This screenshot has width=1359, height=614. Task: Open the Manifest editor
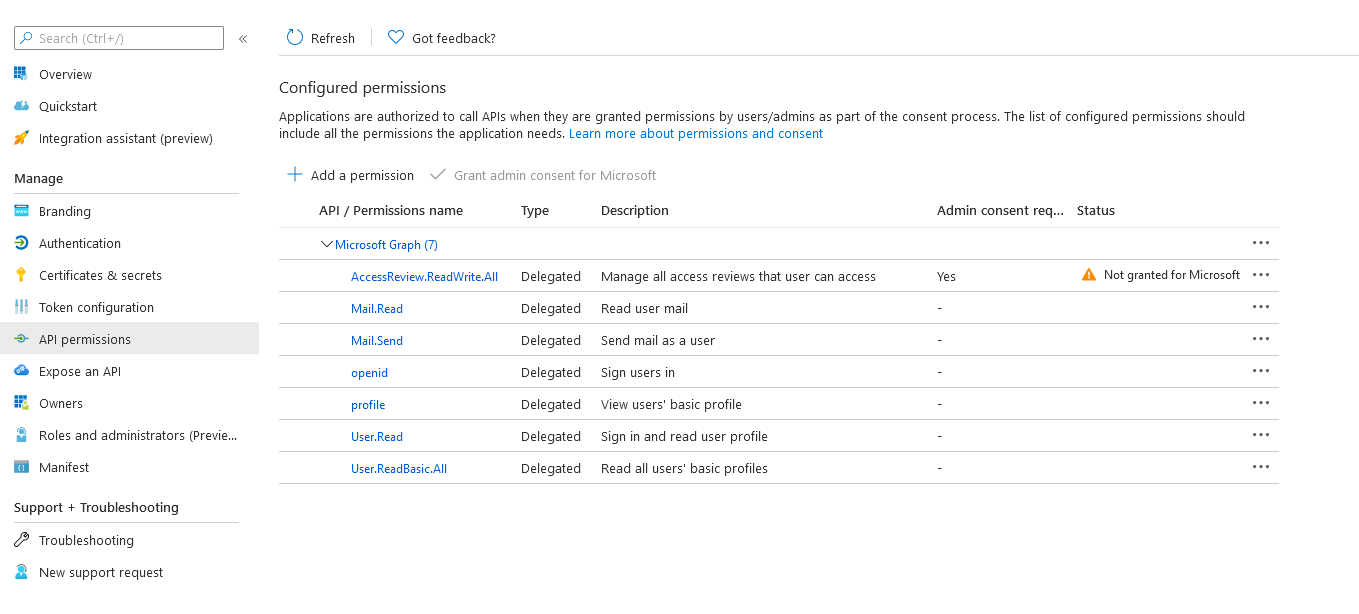point(64,467)
